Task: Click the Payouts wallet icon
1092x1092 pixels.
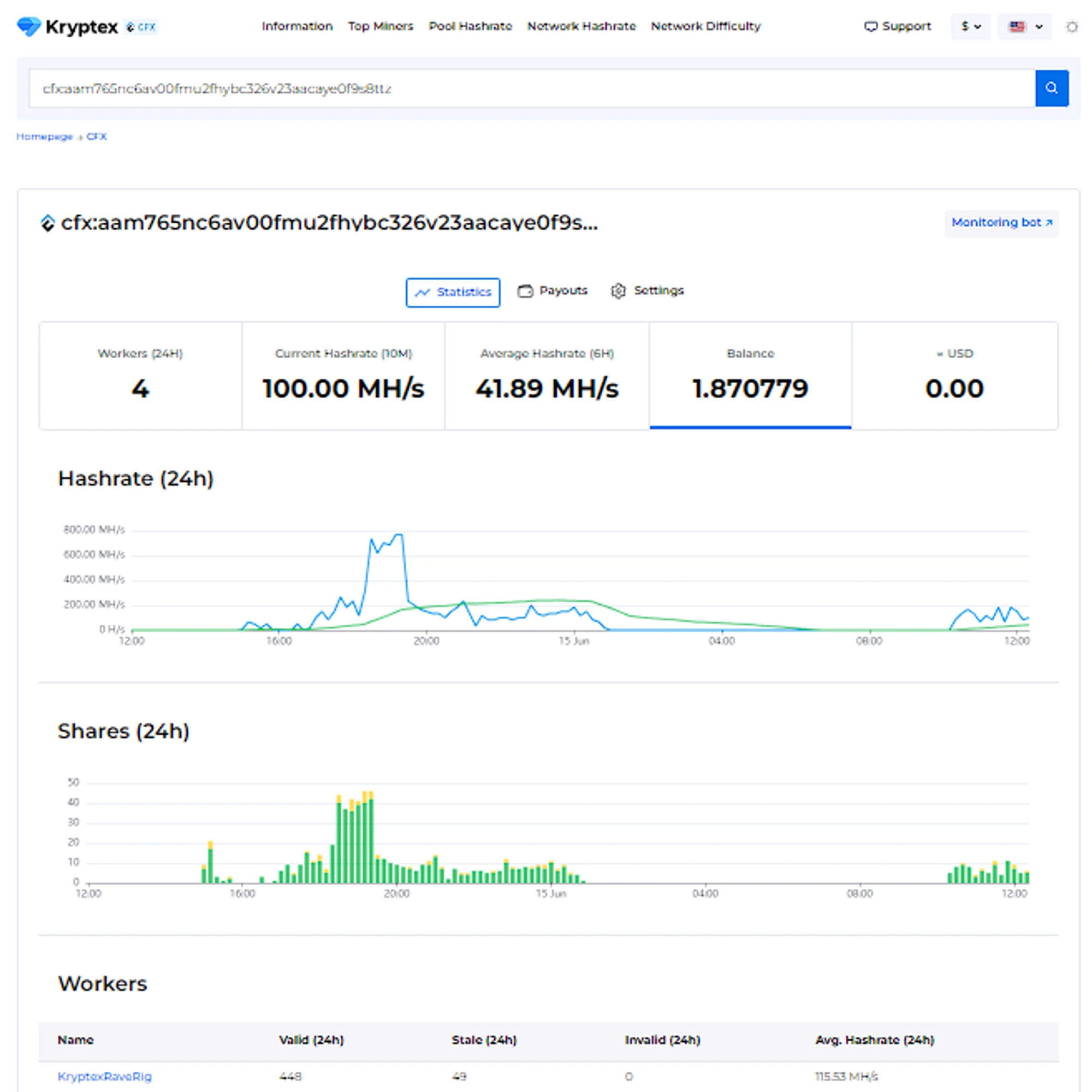Action: (525, 291)
